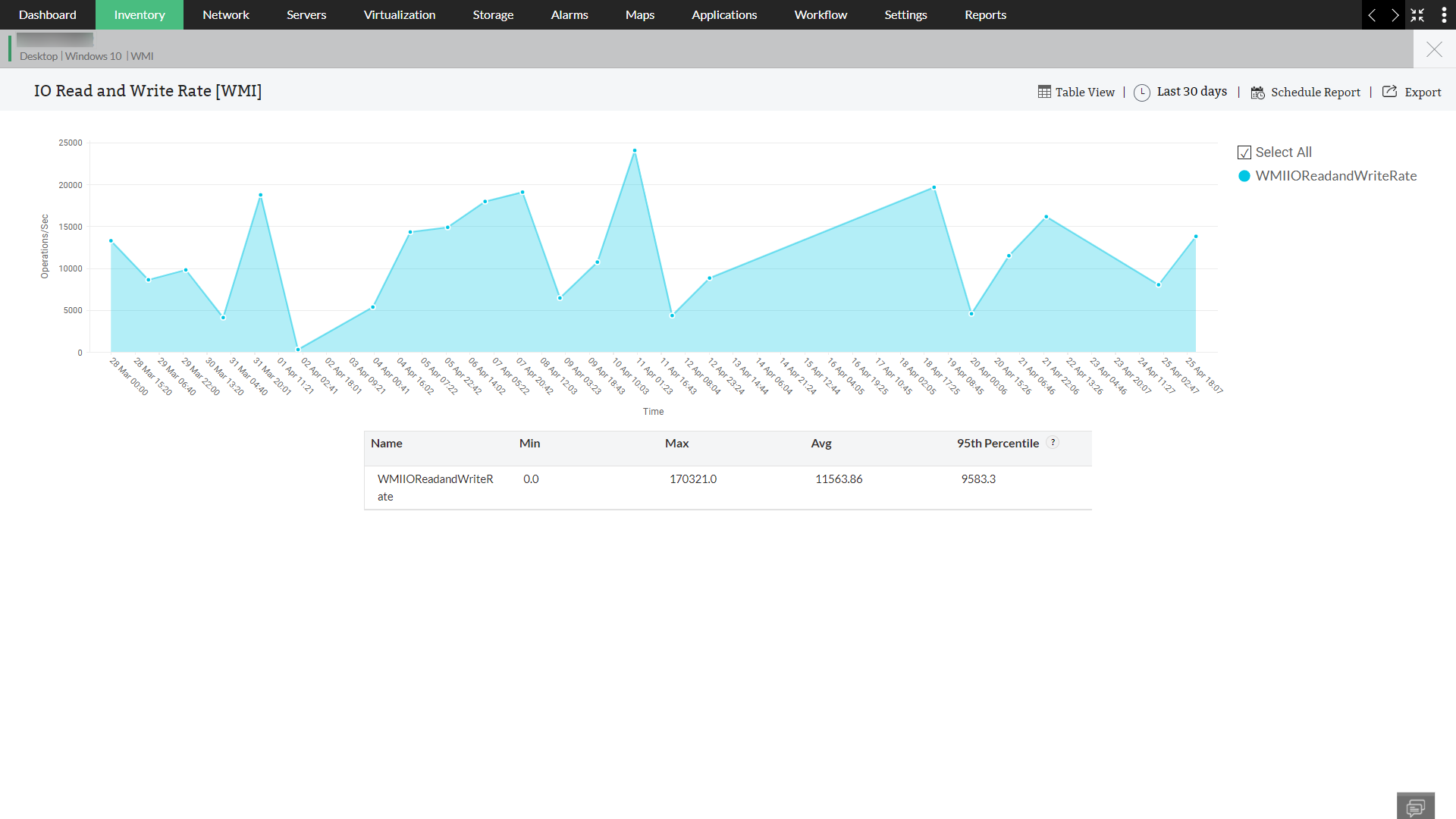The image size is (1456, 819).
Task: Open the vertical three-dot menu
Action: click(1444, 15)
